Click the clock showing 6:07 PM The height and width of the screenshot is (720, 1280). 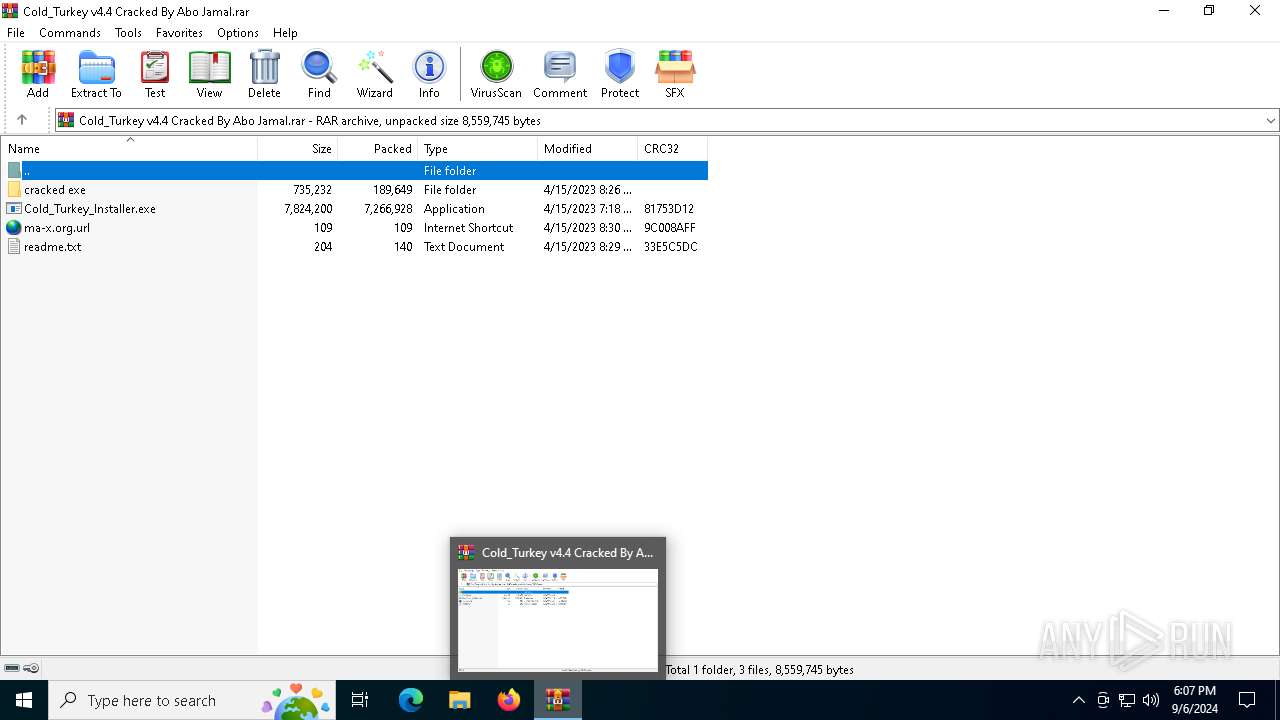click(x=1194, y=691)
